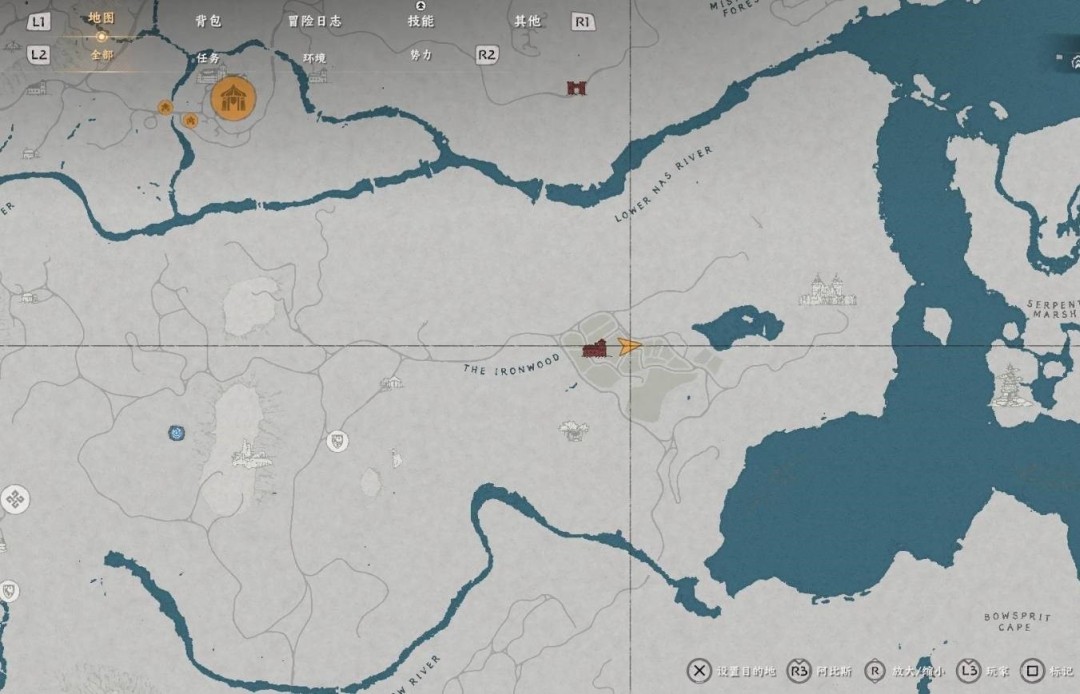
Task: Click the 标记 marker prompt
Action: coord(1061,671)
